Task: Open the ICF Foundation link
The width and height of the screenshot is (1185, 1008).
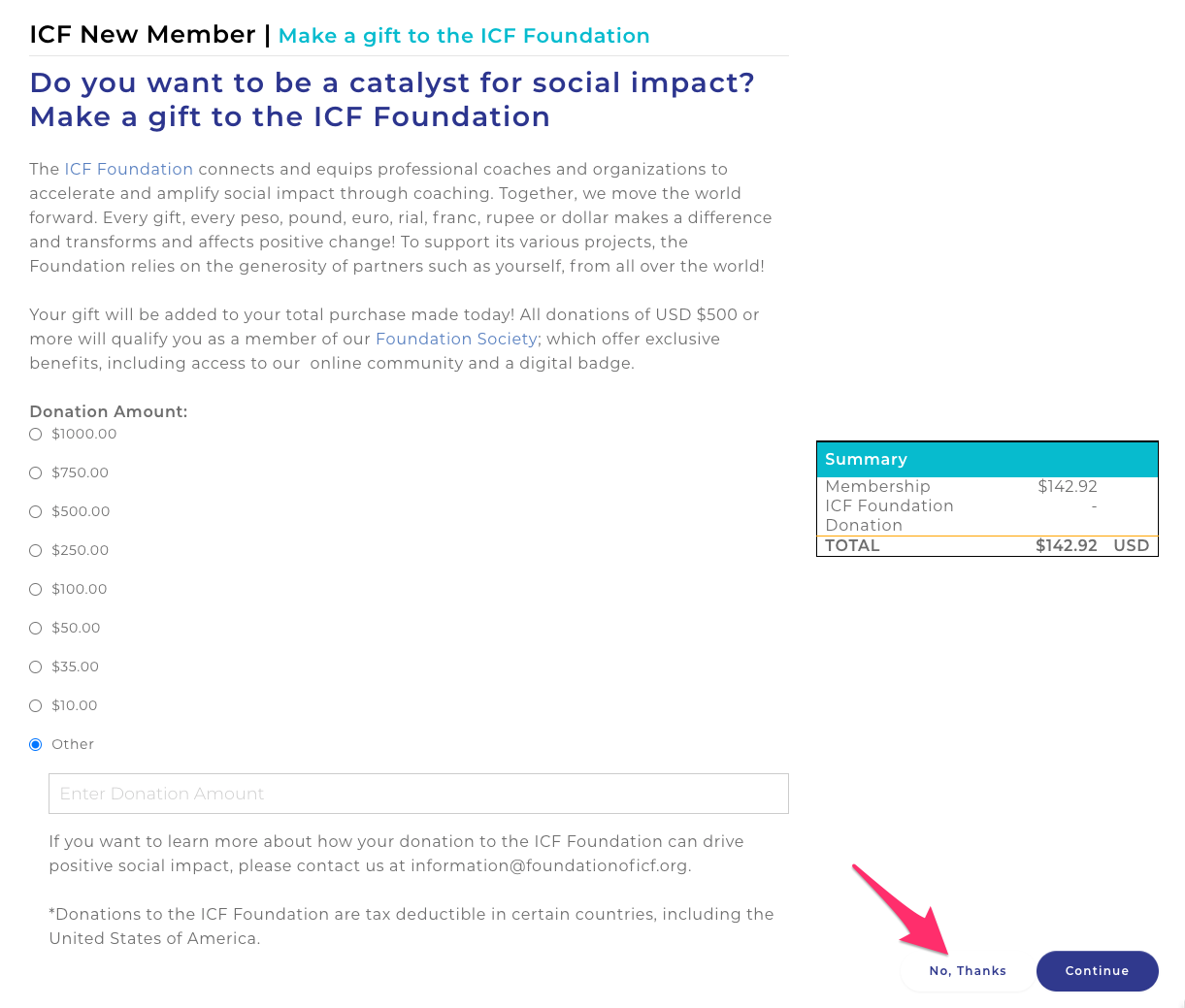Action: coord(128,169)
